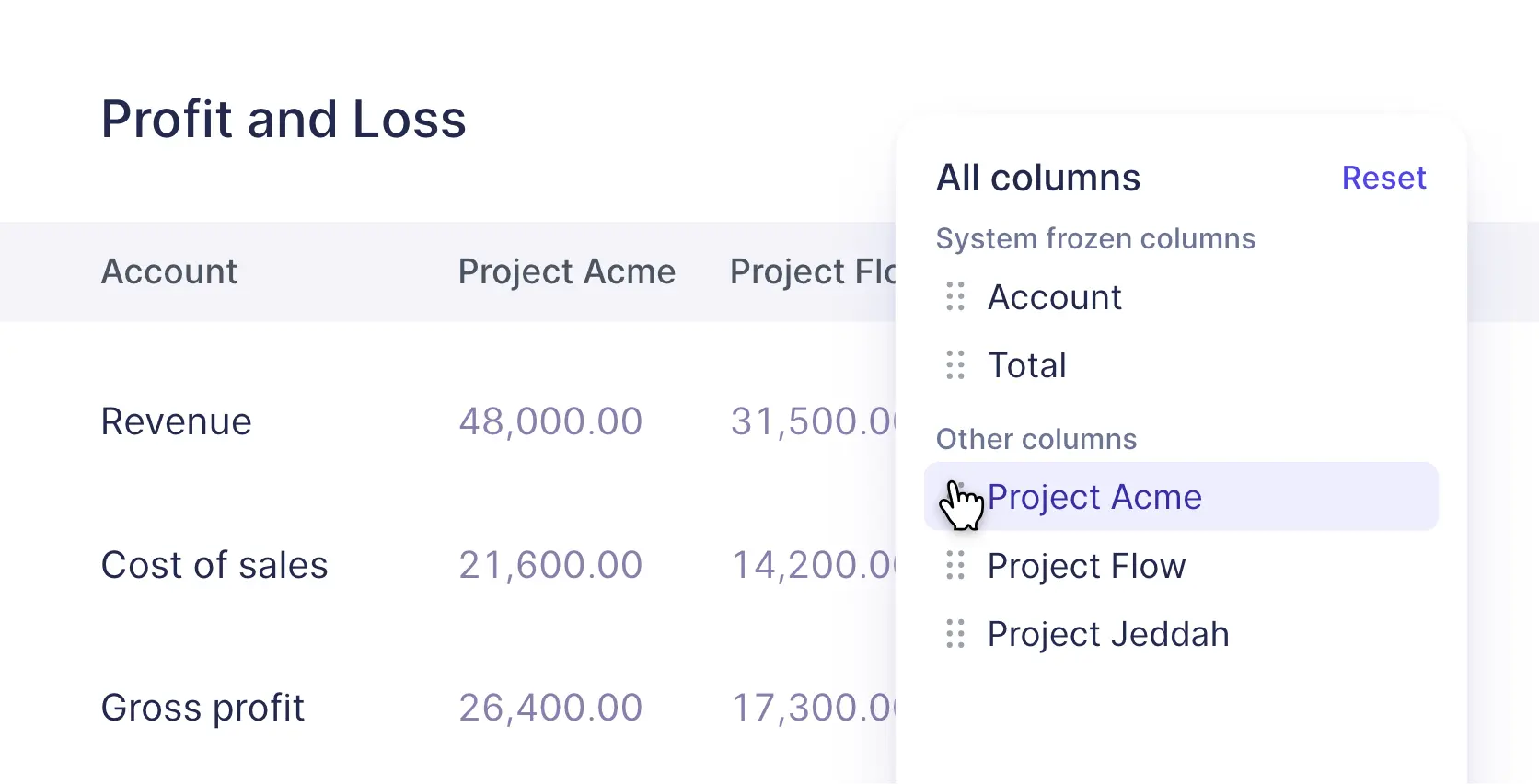The image size is (1539, 784).
Task: Grab the drag handle beside Account
Action: [955, 296]
